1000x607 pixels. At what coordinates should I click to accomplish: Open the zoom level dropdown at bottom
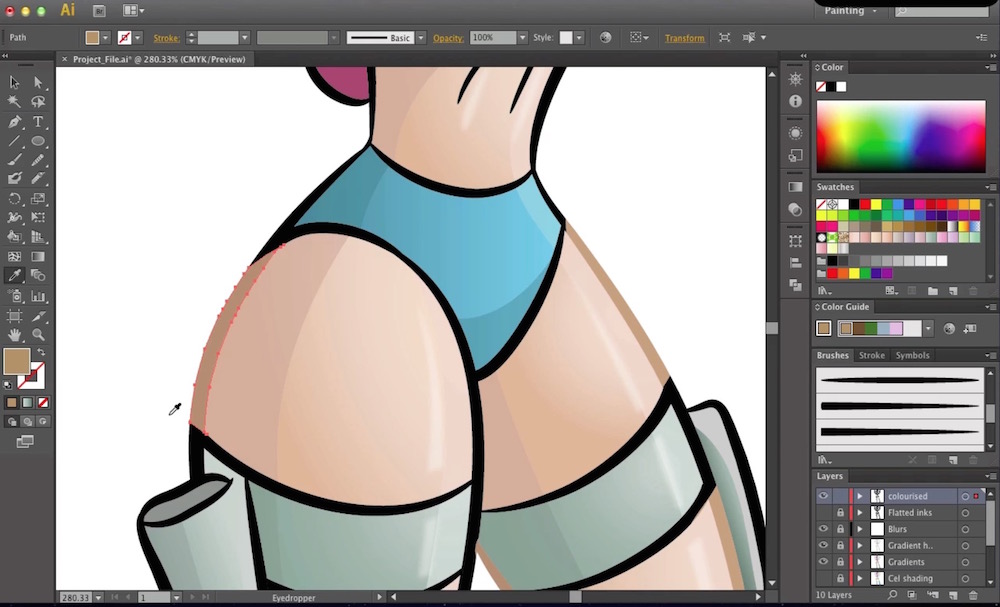98,597
